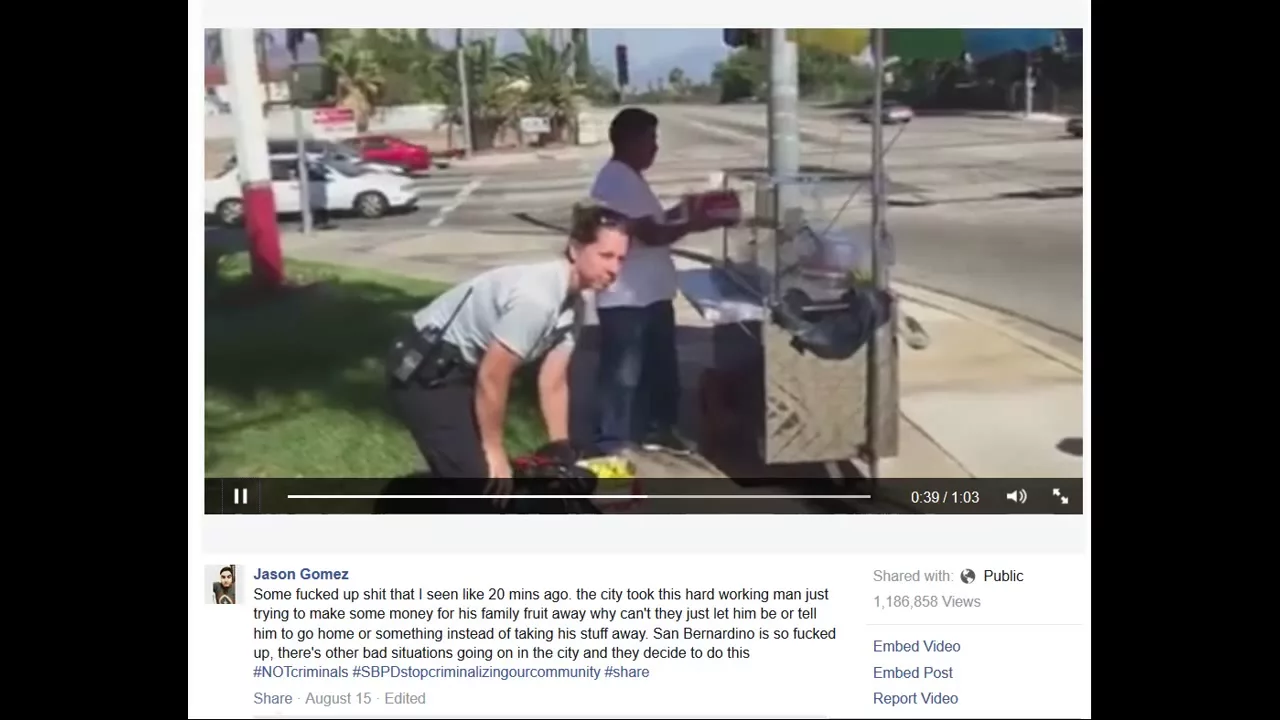Screen dimensions: 1280x720
Task: Click the video frame to toggle playback
Action: point(643,253)
